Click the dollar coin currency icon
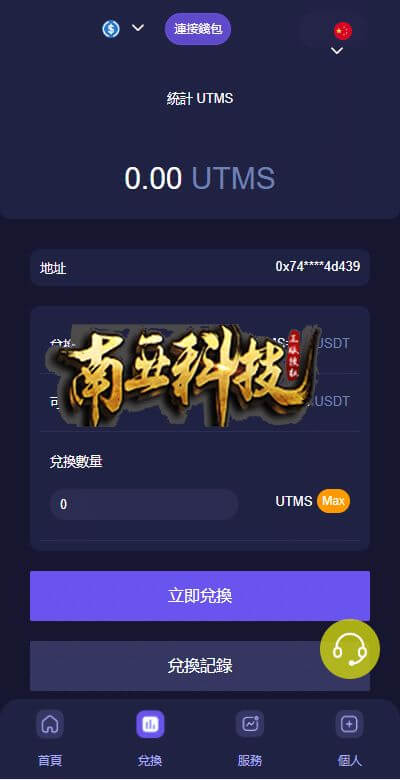Image resolution: width=400 pixels, height=780 pixels. point(111,29)
